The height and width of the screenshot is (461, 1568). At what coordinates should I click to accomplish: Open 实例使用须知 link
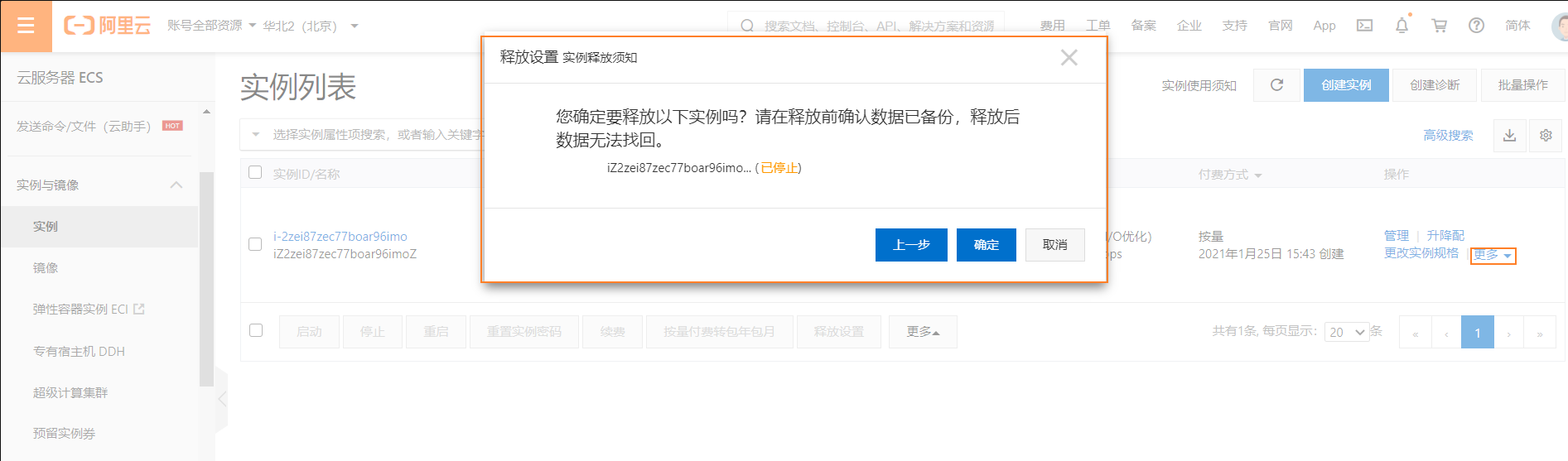(1199, 85)
